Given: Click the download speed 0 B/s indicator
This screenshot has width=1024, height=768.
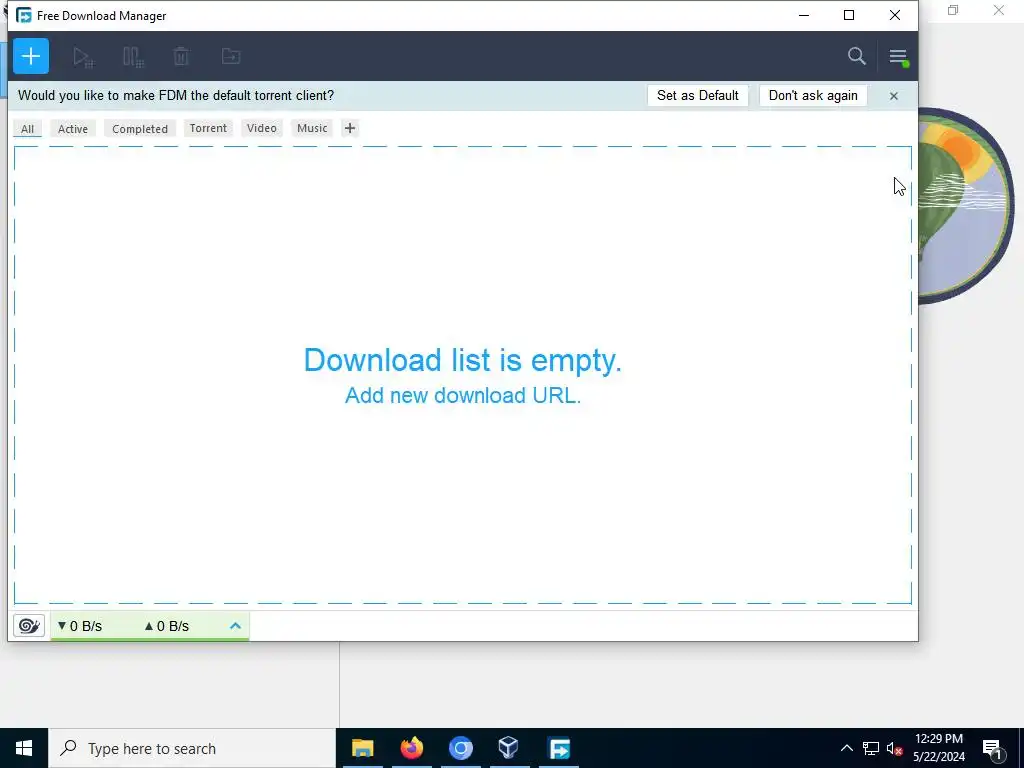Looking at the screenshot, I should click(x=80, y=626).
